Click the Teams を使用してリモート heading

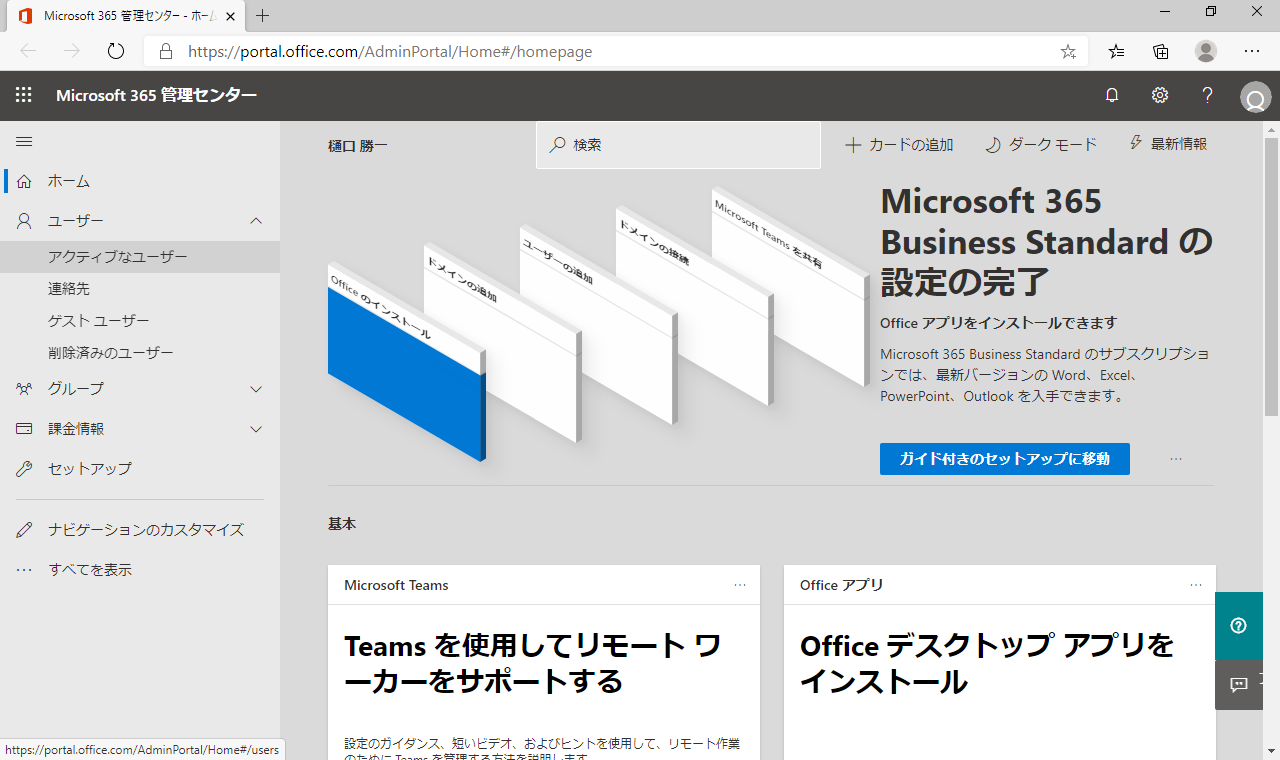click(532, 664)
